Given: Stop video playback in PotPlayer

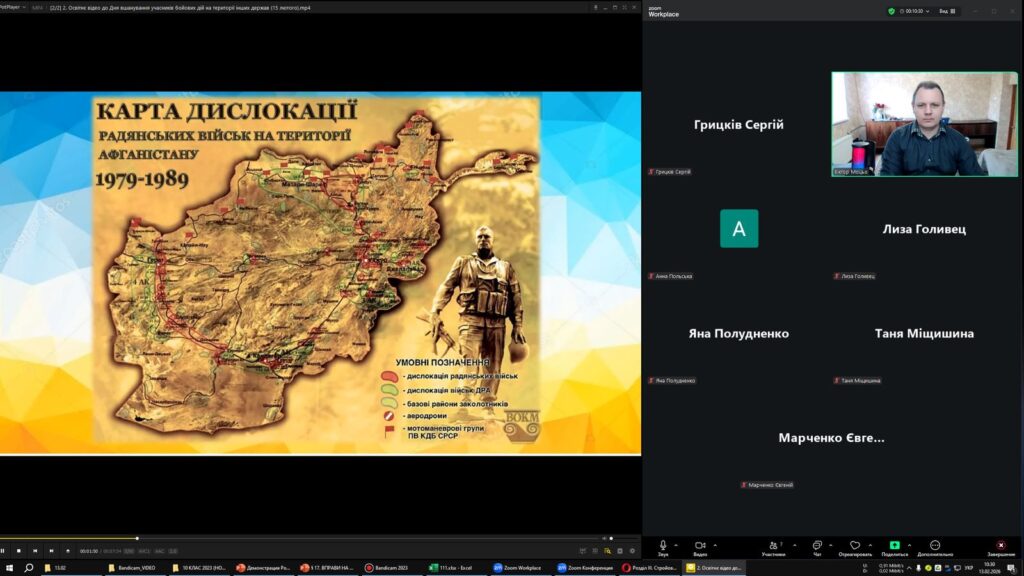Looking at the screenshot, I should click(x=18, y=551).
